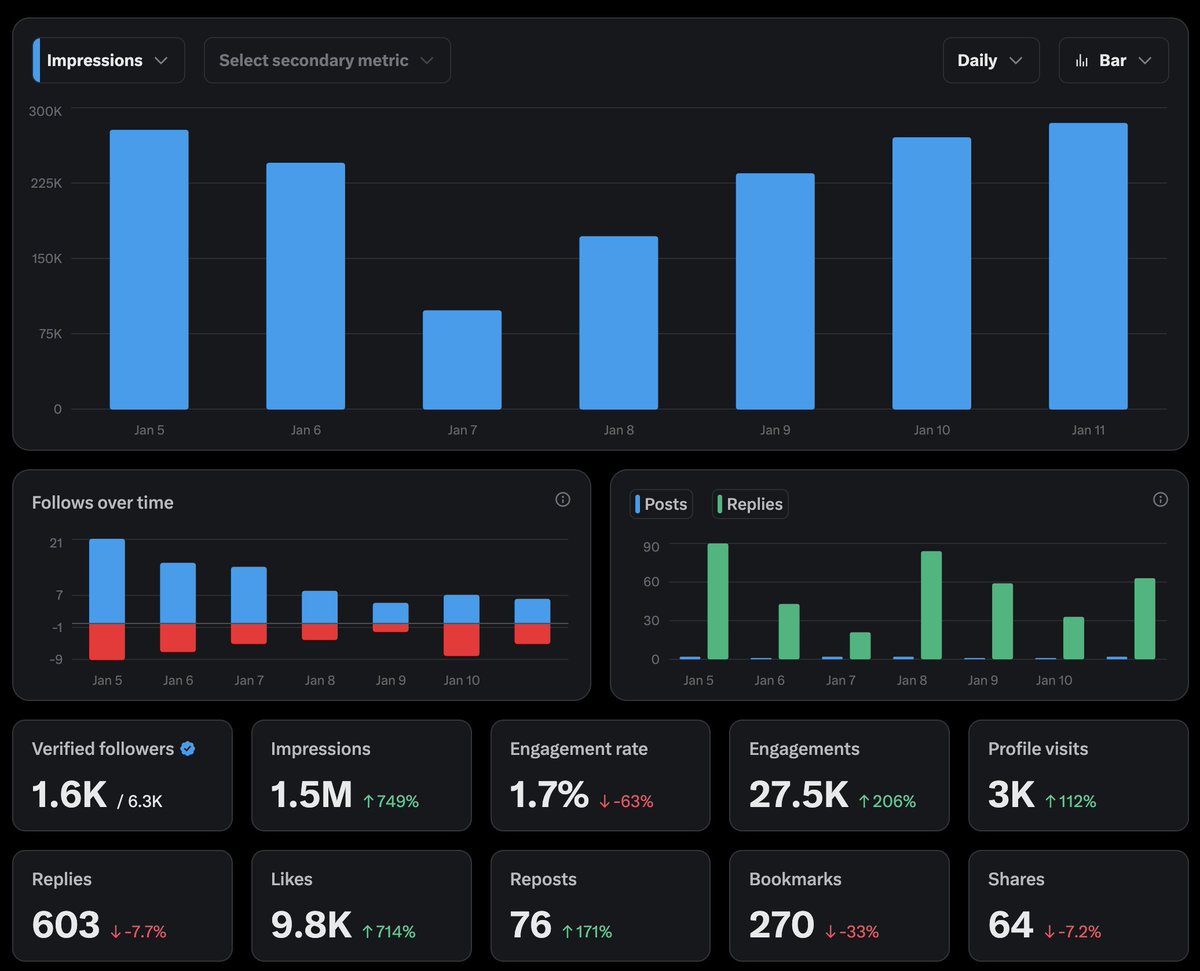Image resolution: width=1200 pixels, height=971 pixels.
Task: Click the bar chart icon in the chart selector
Action: [1083, 60]
